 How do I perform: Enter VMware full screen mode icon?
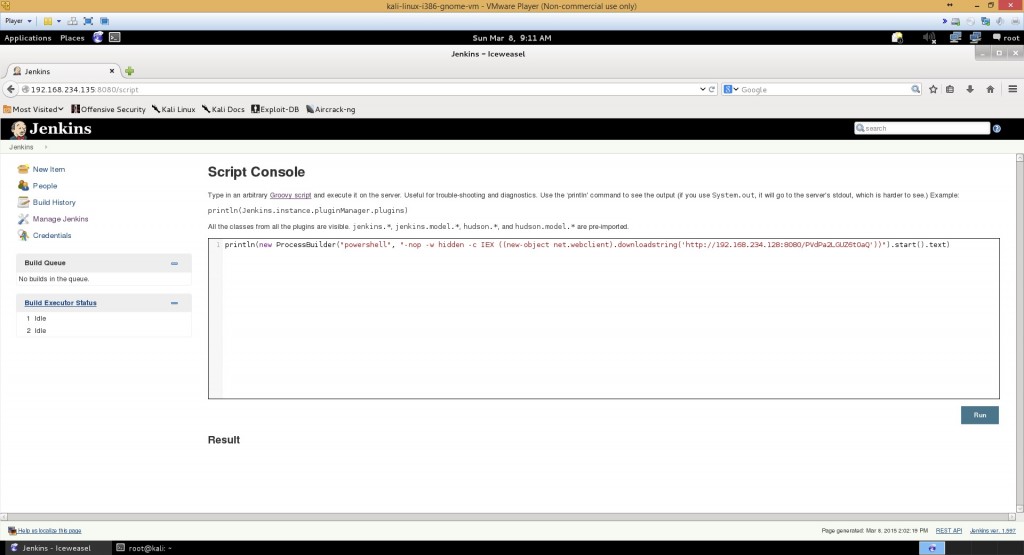click(x=88, y=21)
